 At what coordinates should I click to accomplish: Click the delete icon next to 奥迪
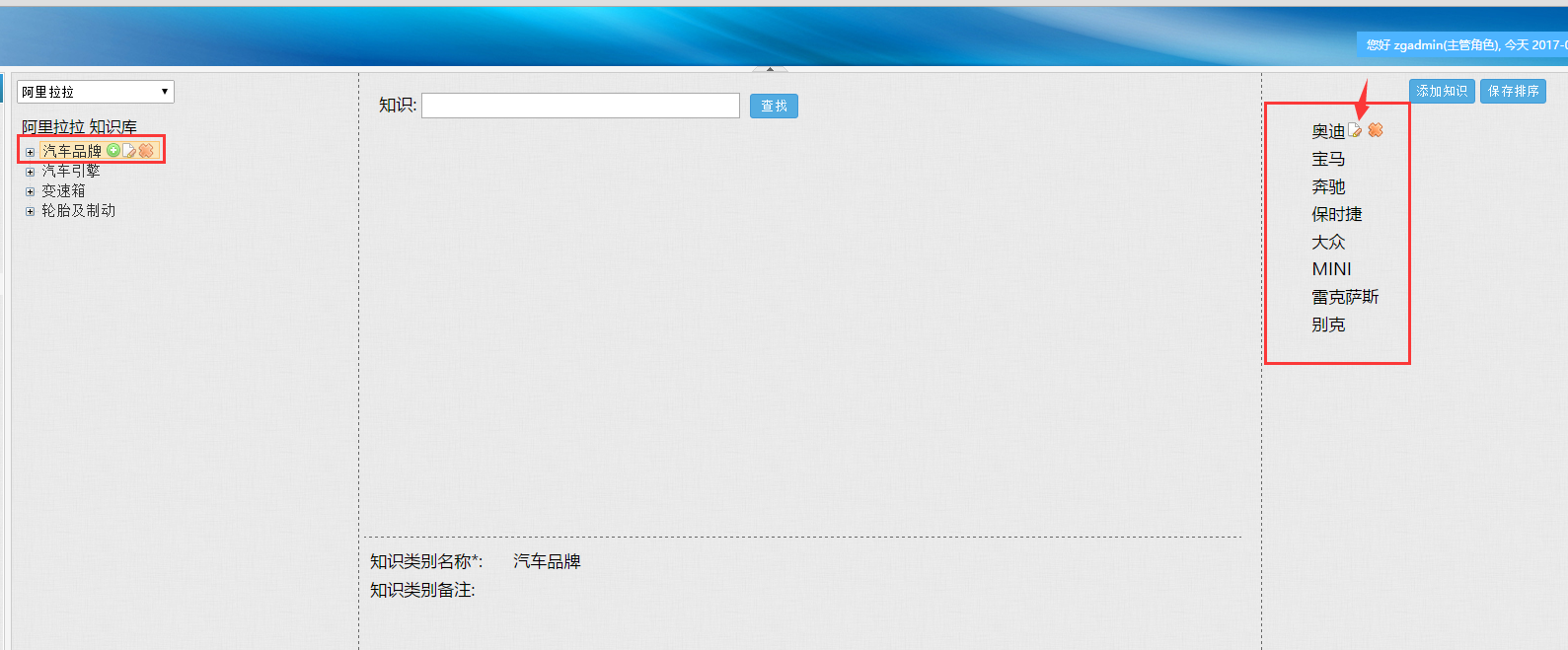pyautogui.click(x=1376, y=130)
